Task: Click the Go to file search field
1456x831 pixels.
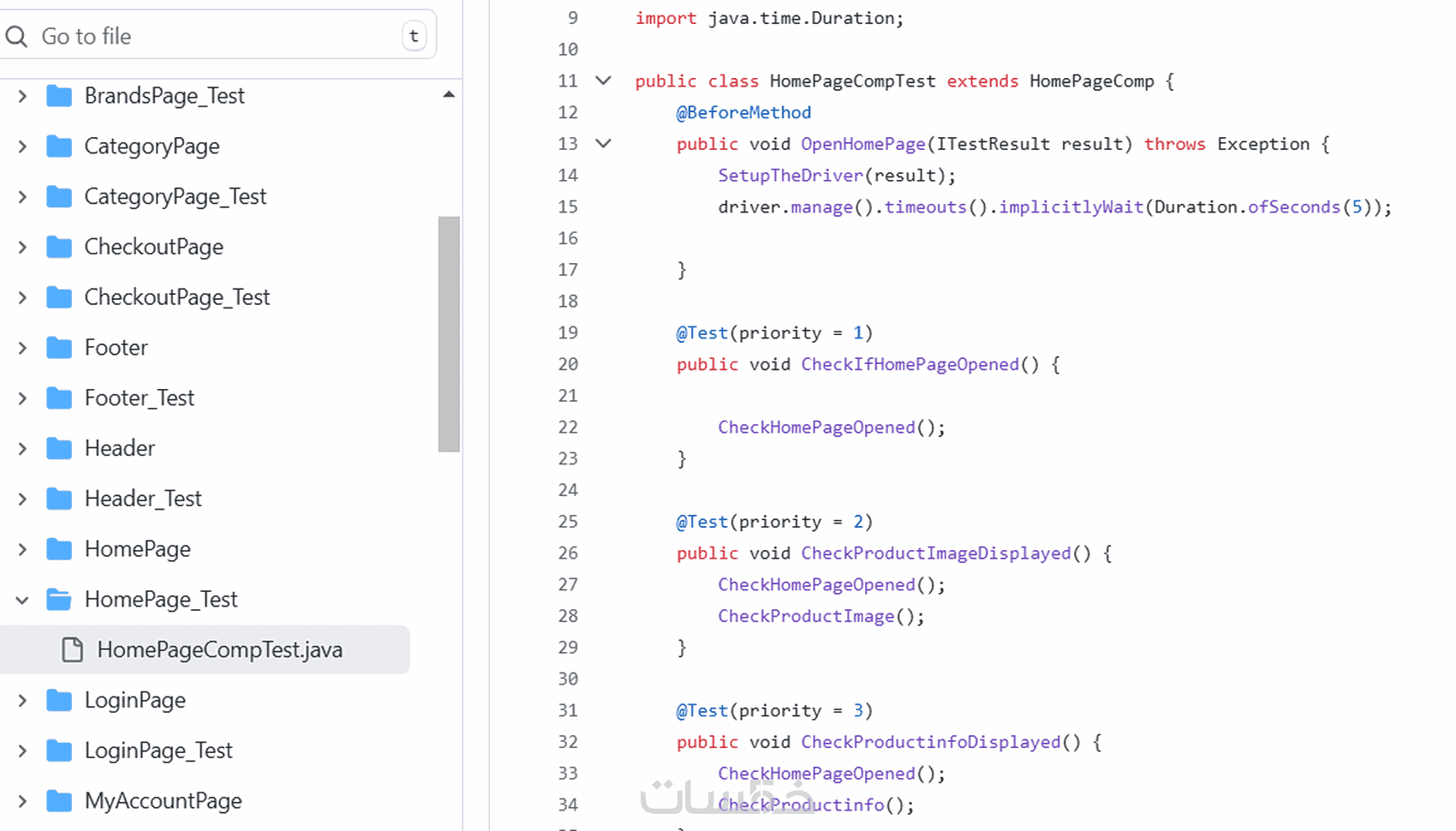Action: tap(218, 36)
